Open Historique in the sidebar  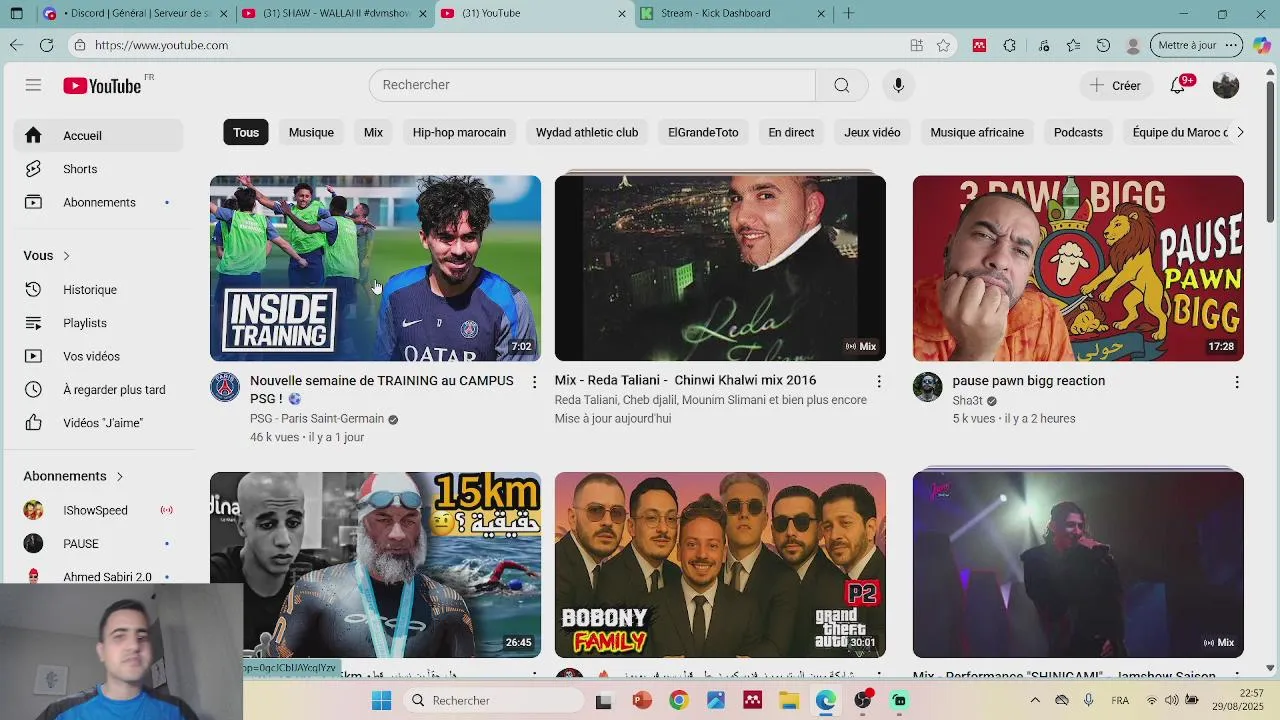pyautogui.click(x=98, y=289)
